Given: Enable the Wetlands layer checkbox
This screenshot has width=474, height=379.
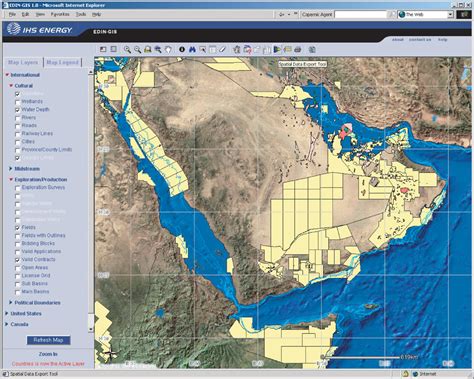Looking at the screenshot, I should click(18, 102).
